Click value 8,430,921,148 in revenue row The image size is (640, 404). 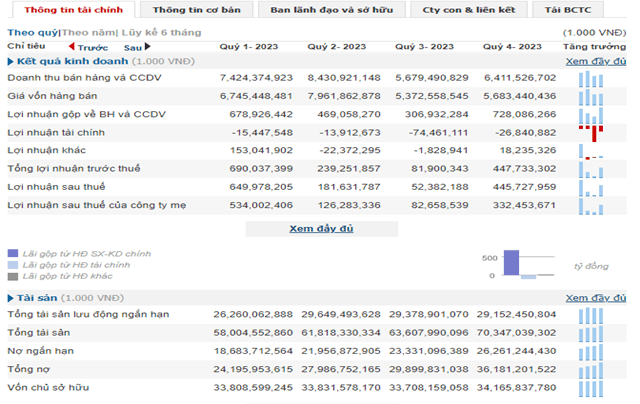pos(344,78)
